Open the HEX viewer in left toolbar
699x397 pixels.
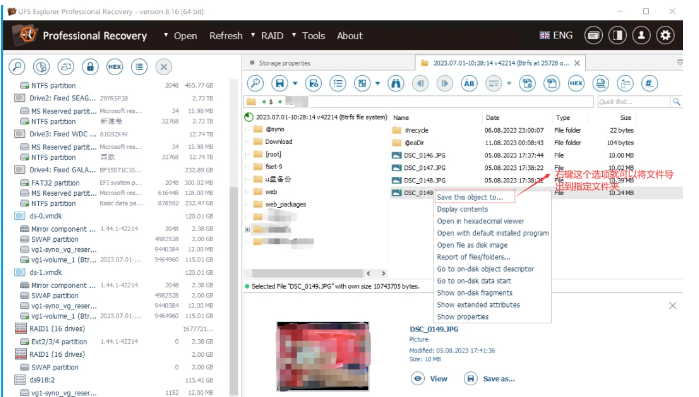pos(115,67)
